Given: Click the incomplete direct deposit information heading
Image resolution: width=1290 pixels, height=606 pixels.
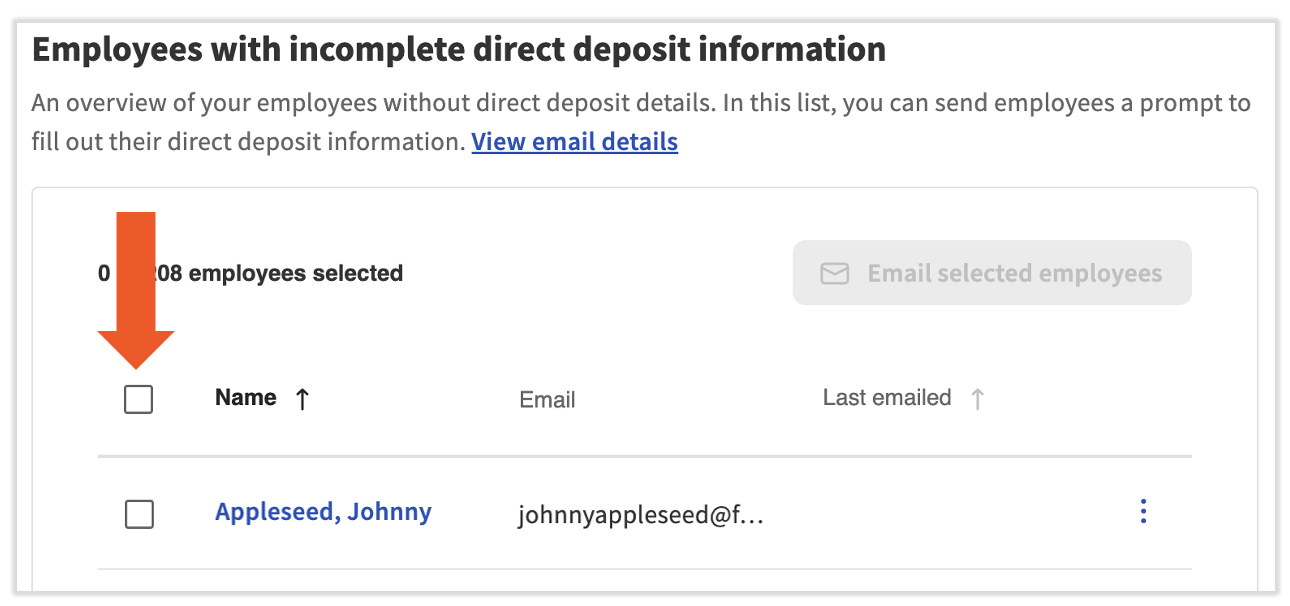Looking at the screenshot, I should coord(458,49).
